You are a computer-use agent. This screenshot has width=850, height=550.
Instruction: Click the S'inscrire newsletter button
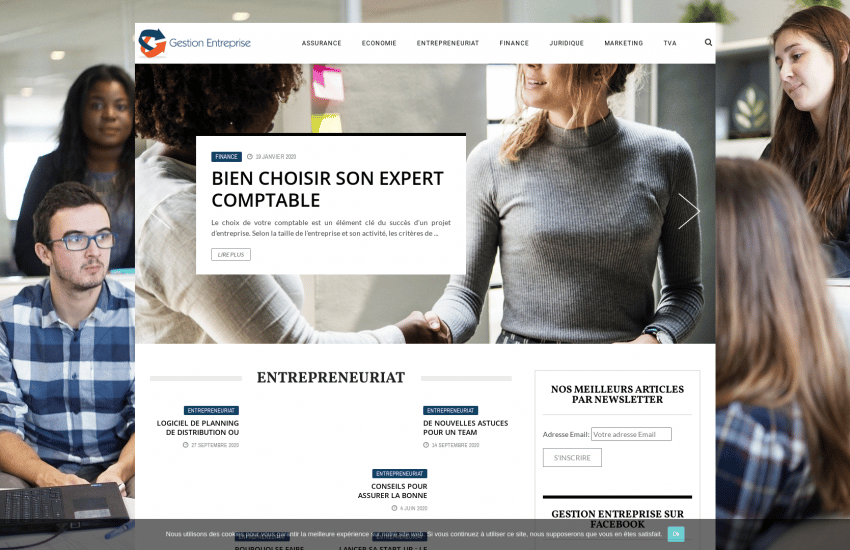click(x=572, y=457)
